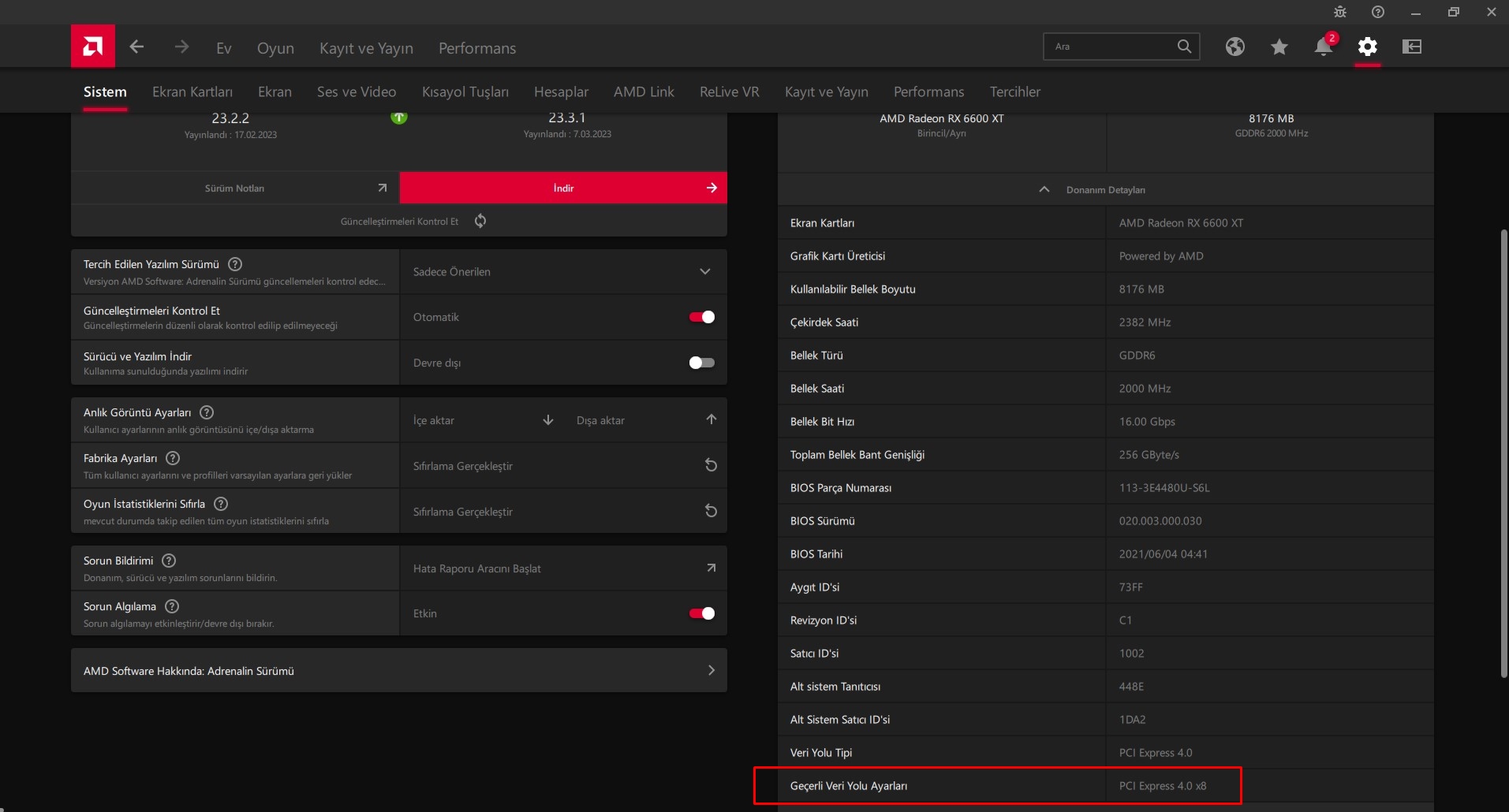Click the AMD Adrenalin logo
The height and width of the screenshot is (812, 1509).
coord(92,46)
